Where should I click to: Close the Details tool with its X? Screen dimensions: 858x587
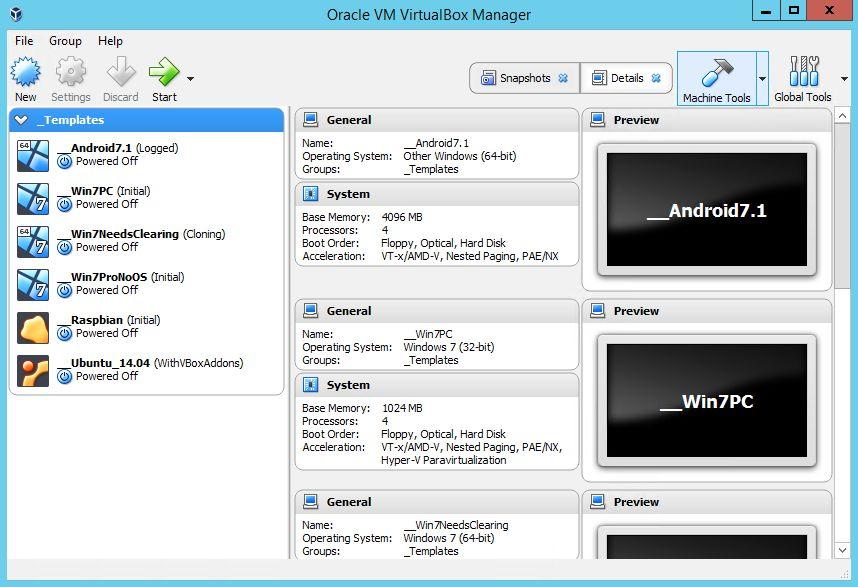coord(656,78)
